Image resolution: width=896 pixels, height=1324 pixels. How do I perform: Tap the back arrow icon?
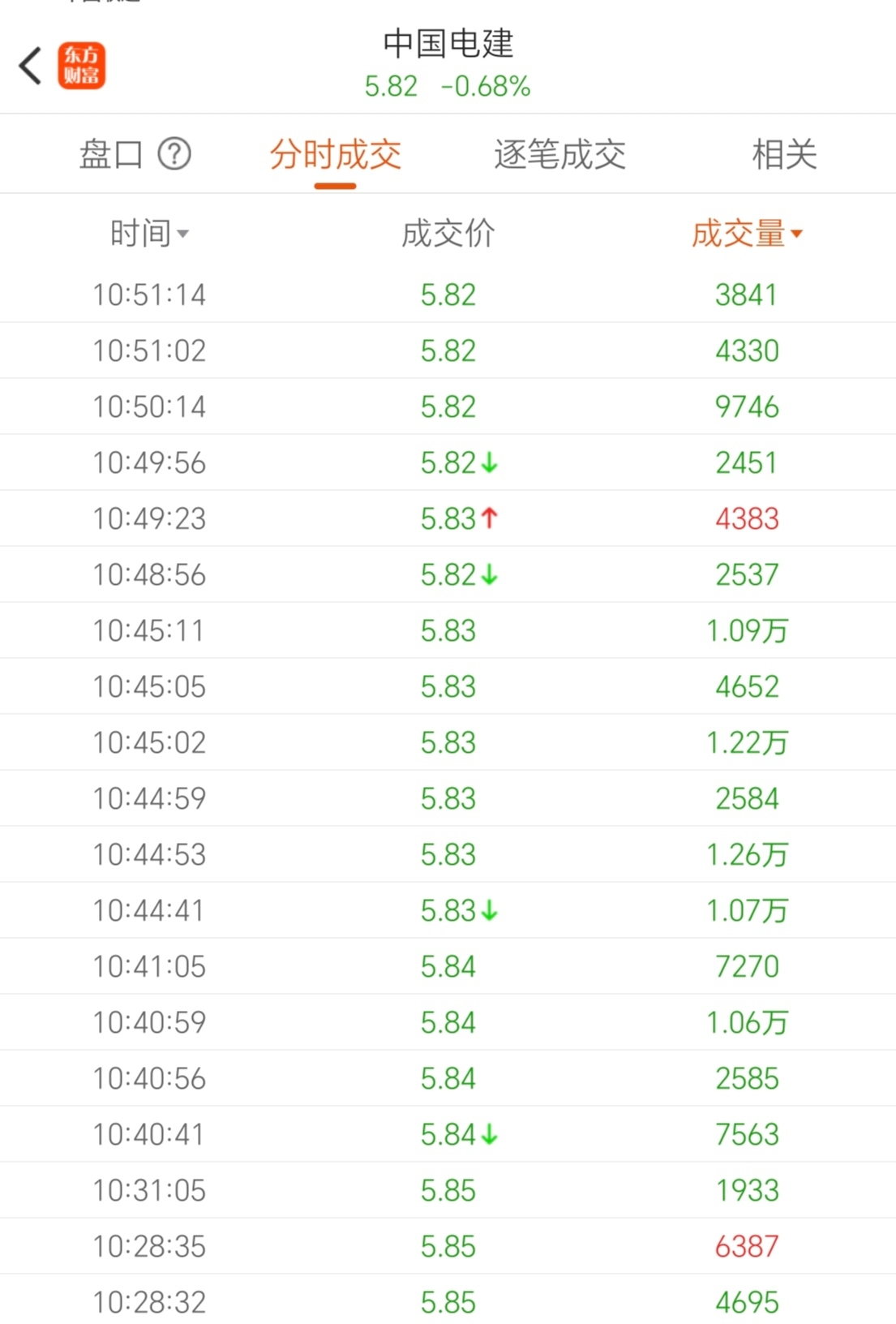click(31, 66)
